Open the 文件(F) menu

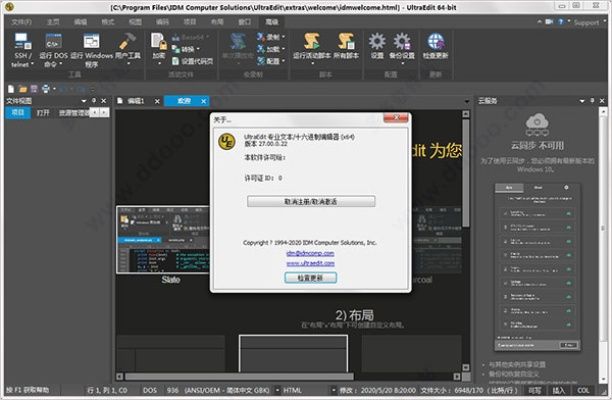click(x=20, y=21)
